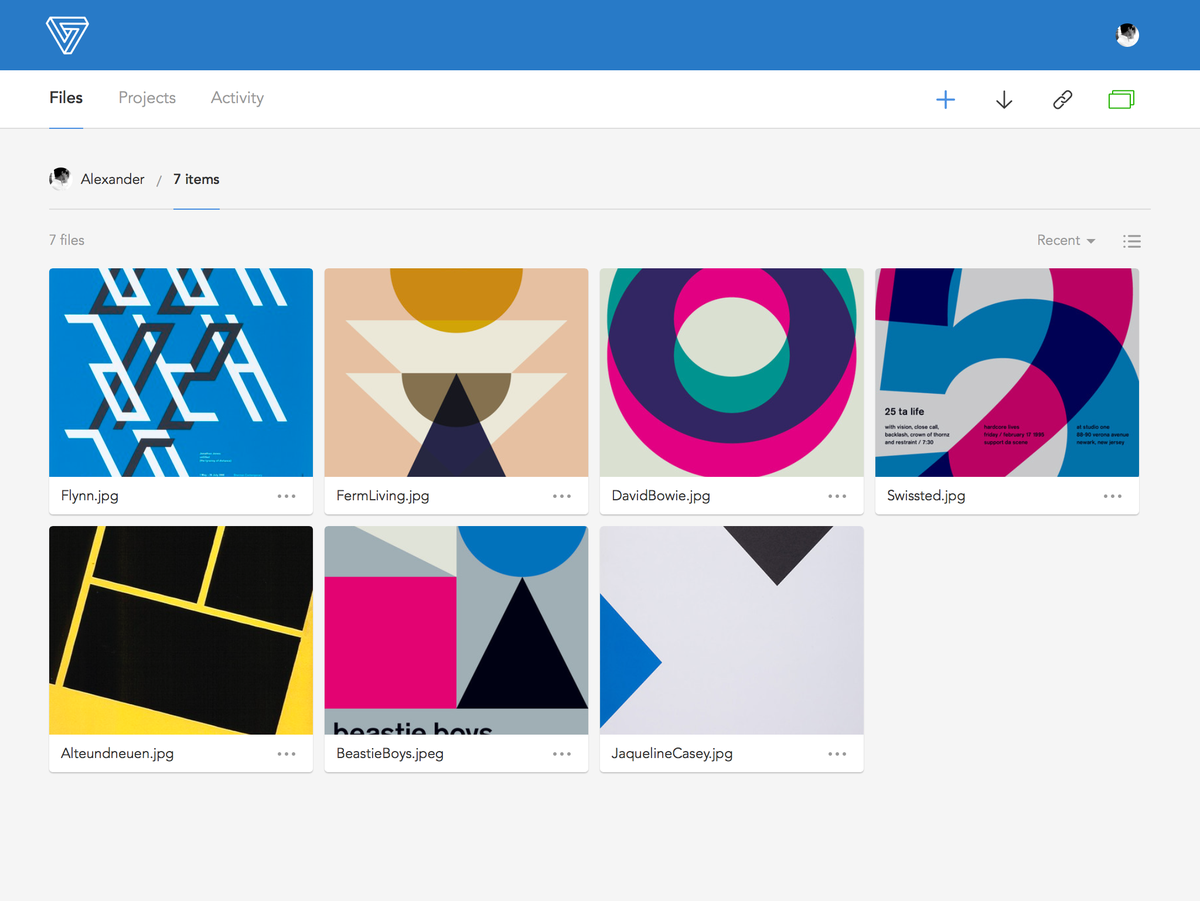Click the Swissted.jpg file name
This screenshot has width=1200, height=901.
926,496
